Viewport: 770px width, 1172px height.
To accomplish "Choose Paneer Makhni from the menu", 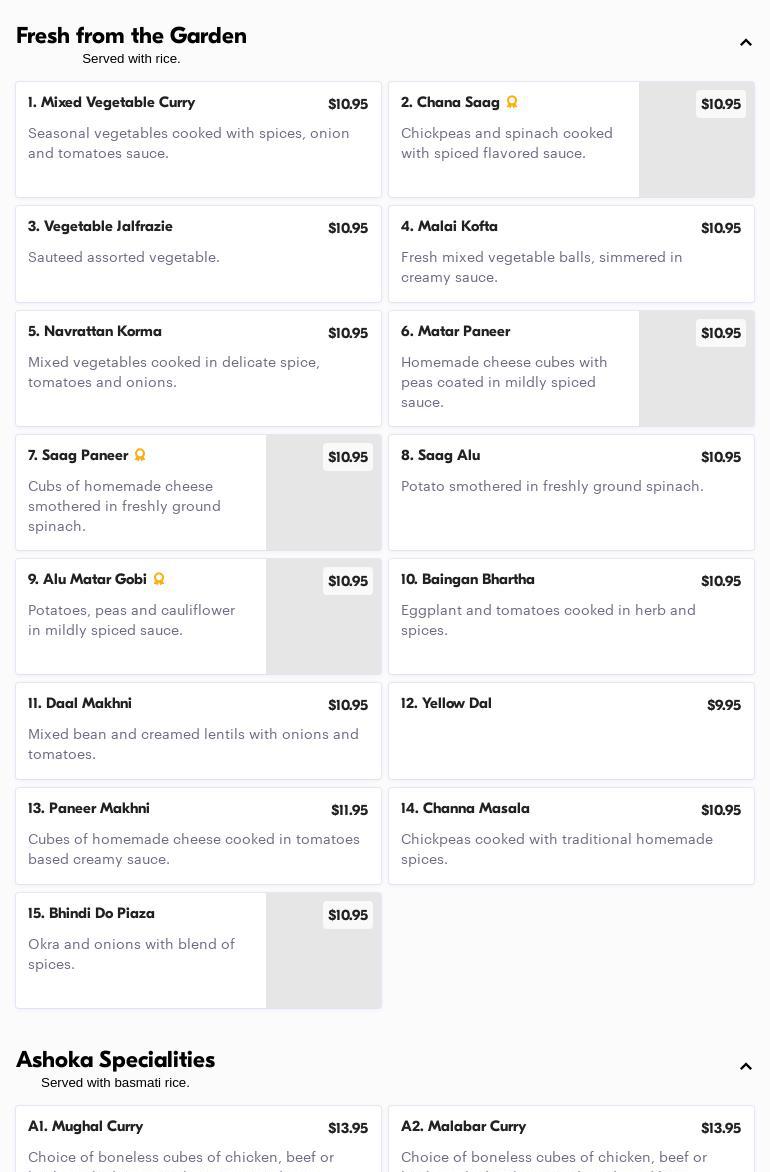I will pyautogui.click(x=198, y=836).
